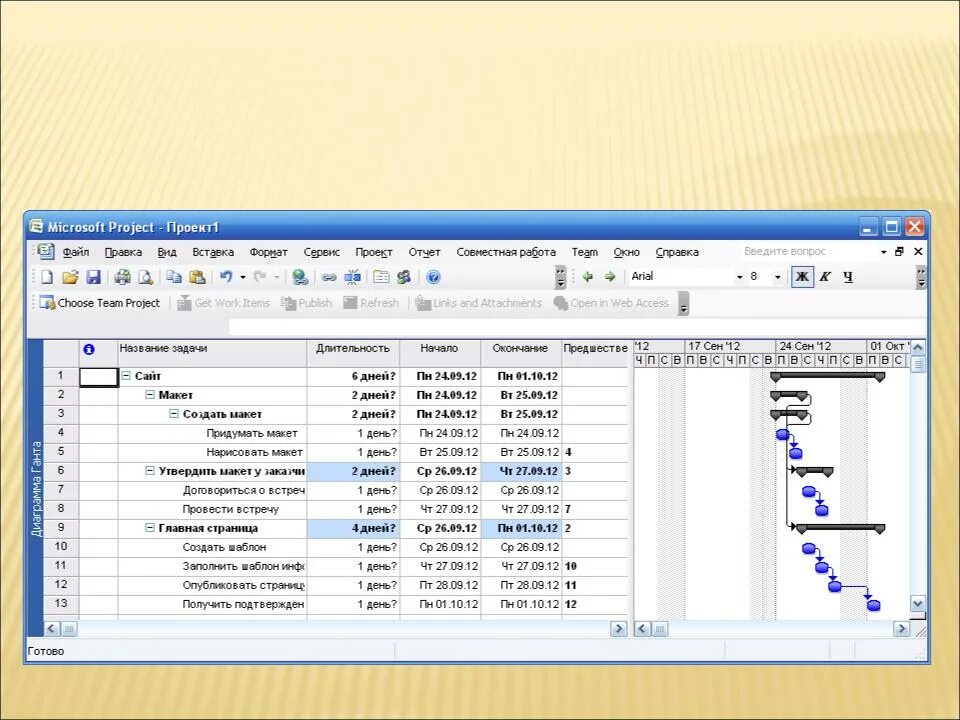Toggle Underline (Ч) formatting
Viewport: 960px width, 720px height.
coord(847,277)
